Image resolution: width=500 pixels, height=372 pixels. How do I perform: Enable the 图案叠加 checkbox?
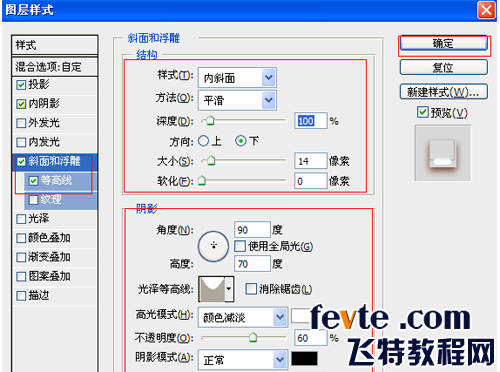click(21, 276)
